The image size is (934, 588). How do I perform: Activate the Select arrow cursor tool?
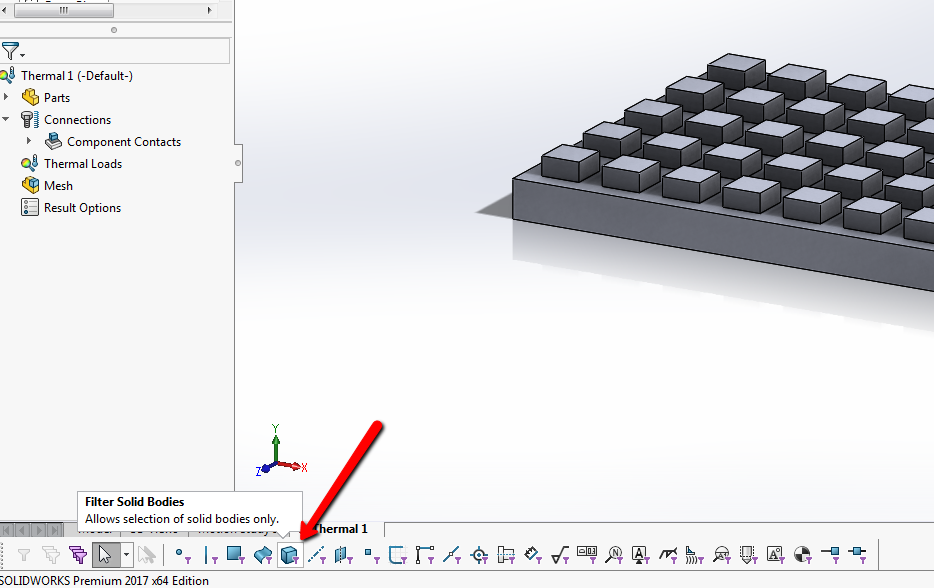(105, 555)
